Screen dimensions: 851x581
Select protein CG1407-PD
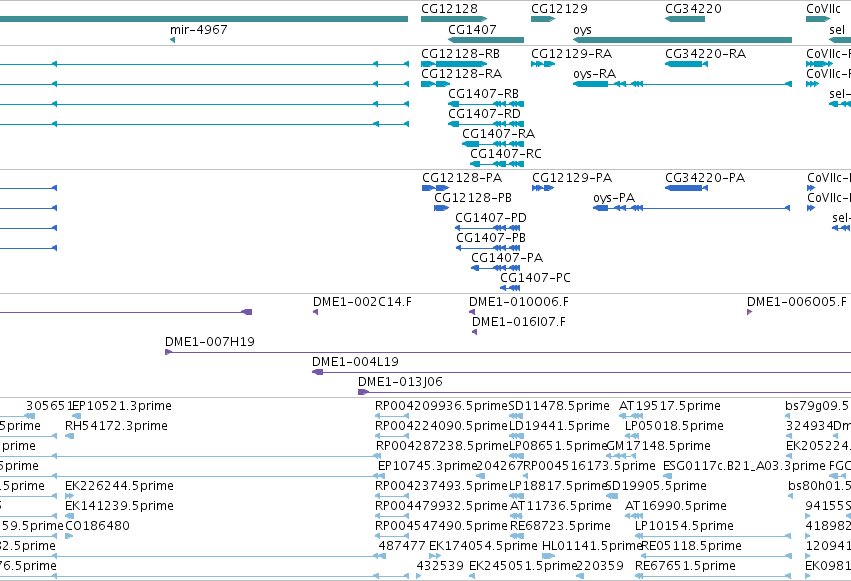click(491, 218)
